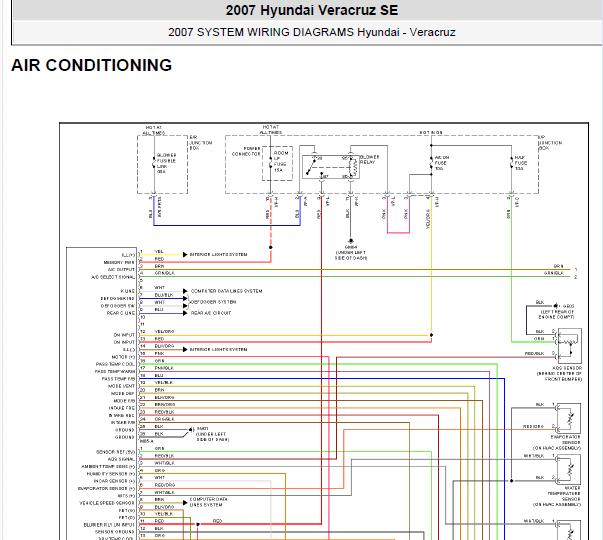
Task: Click the "PASS TEMP F/B" pin label
Action: point(118,379)
